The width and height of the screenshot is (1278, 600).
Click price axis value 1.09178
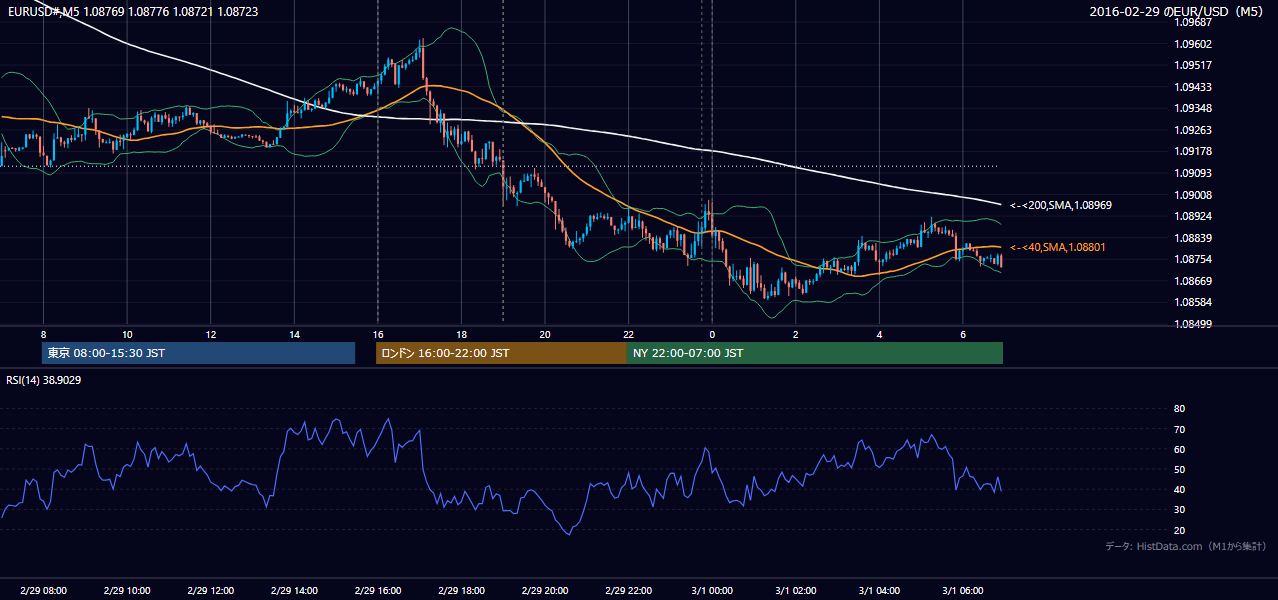coord(1192,152)
